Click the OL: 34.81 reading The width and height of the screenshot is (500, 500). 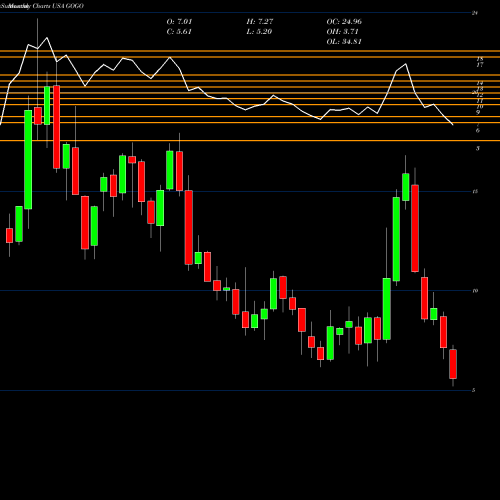(344, 42)
